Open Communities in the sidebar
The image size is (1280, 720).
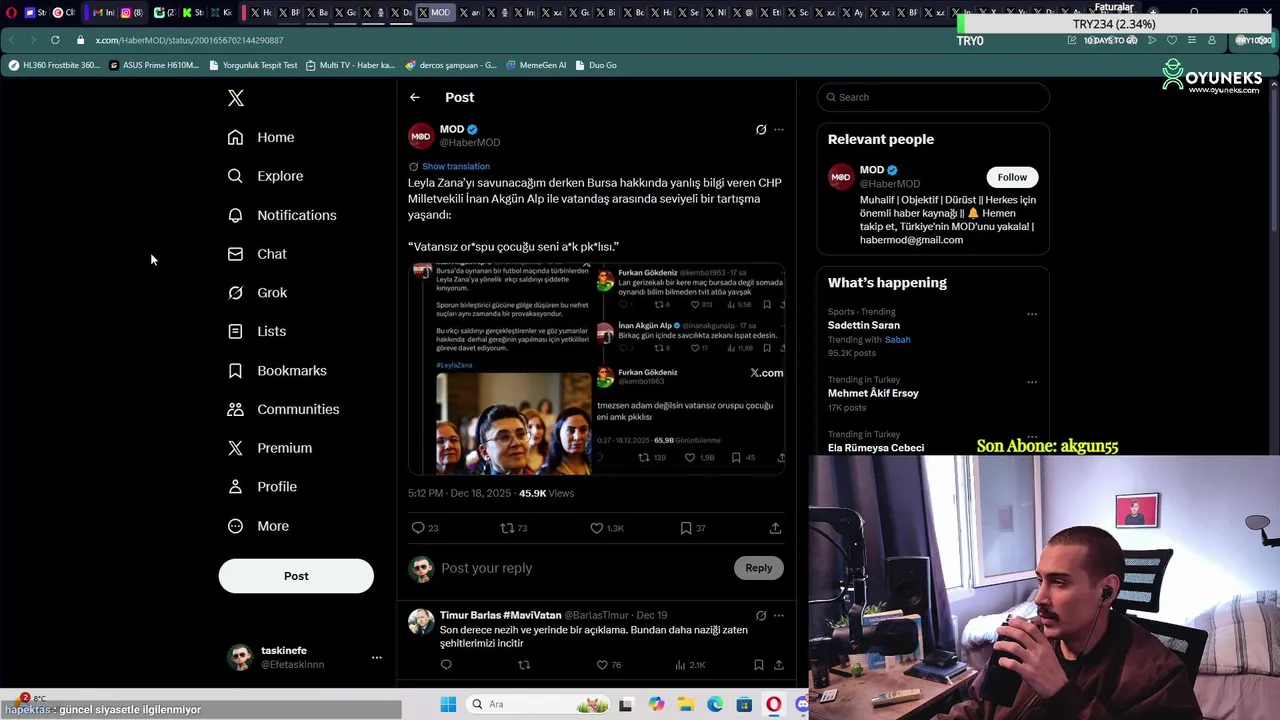tap(283, 409)
